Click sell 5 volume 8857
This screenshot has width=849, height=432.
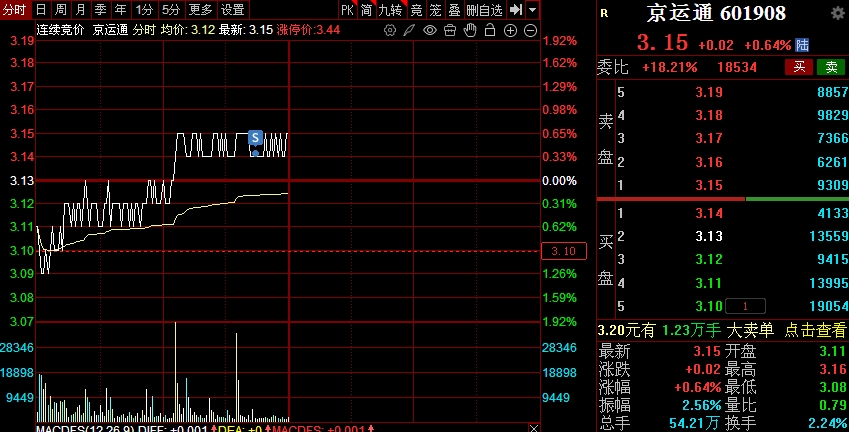(x=833, y=92)
